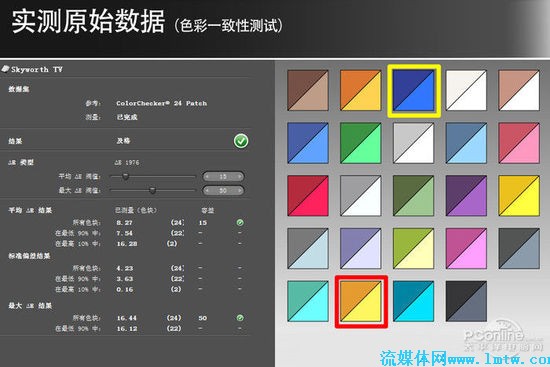Click green check beside max tolerance 50
The width and height of the screenshot is (550, 367).
(240, 318)
